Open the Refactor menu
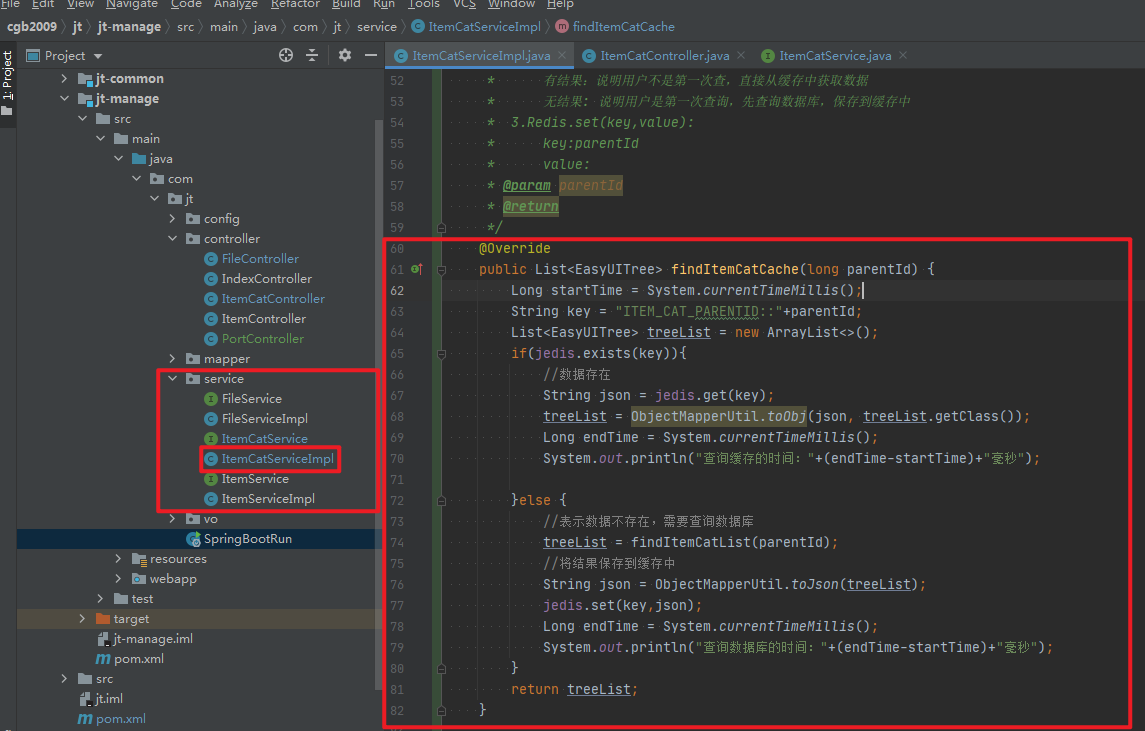This screenshot has width=1145, height=731. point(295,4)
